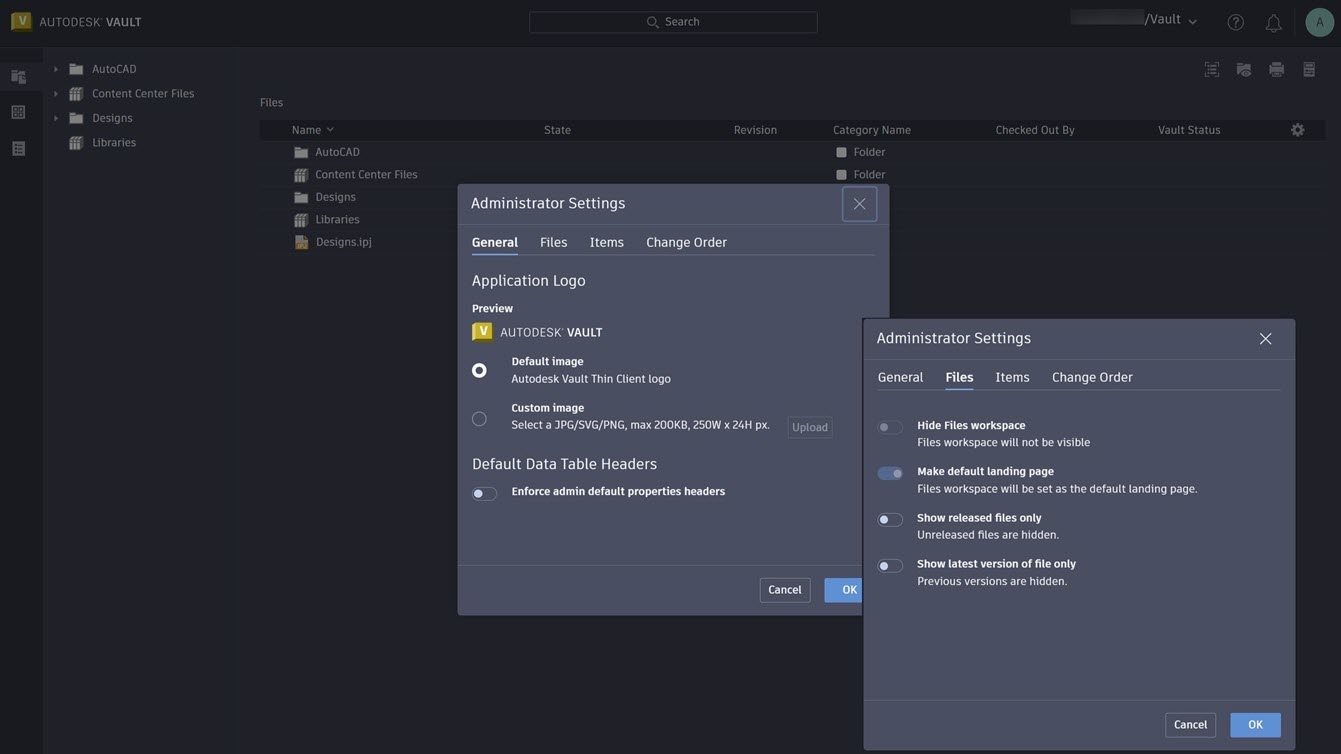This screenshot has height=754, width=1341.
Task: Select the underlined General tab in the General-tab dialog
Action: pos(495,242)
